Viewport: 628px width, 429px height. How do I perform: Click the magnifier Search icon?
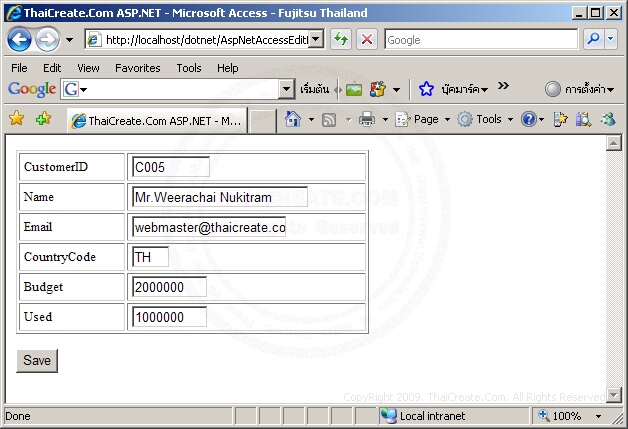593,39
